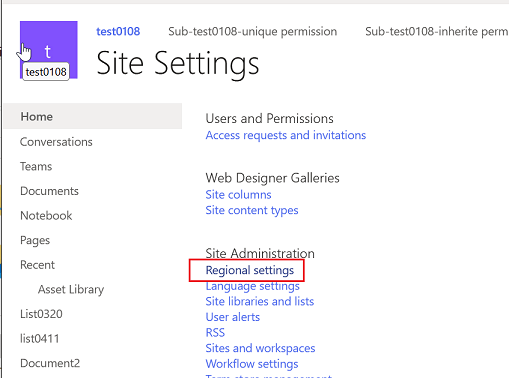The width and height of the screenshot is (509, 378).
Task: Open Access requests and invitations link
Action: [x=286, y=135]
